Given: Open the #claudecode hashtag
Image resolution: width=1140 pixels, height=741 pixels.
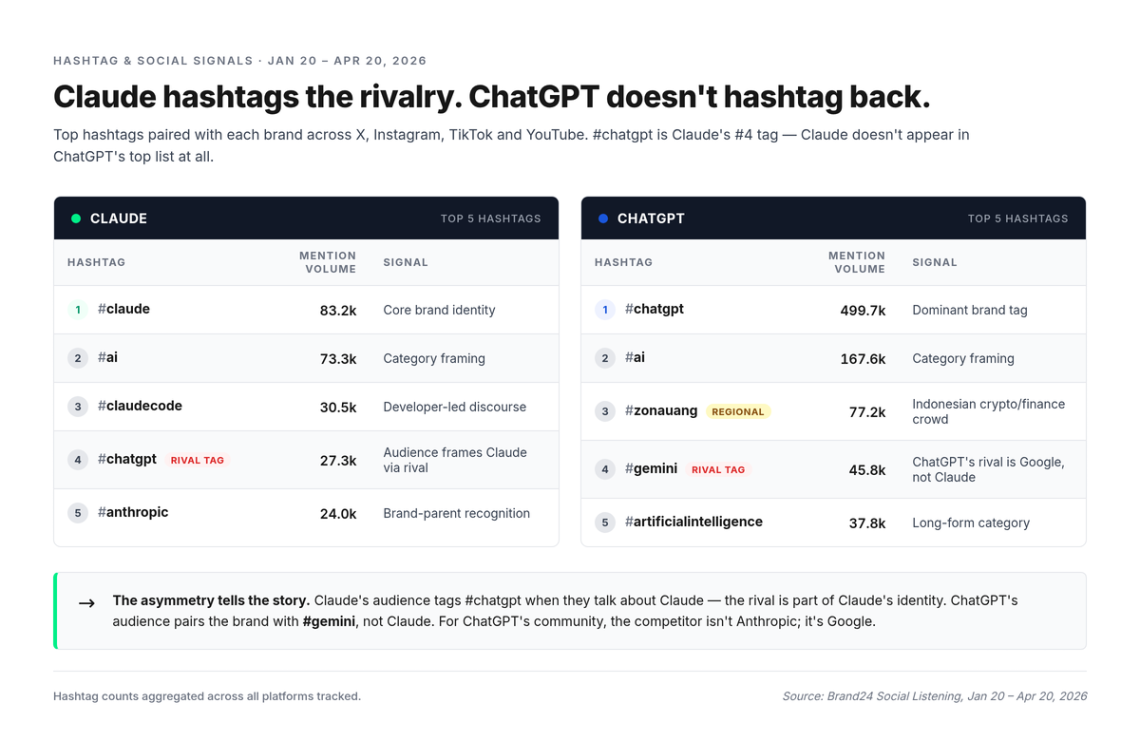Looking at the screenshot, I should [140, 406].
